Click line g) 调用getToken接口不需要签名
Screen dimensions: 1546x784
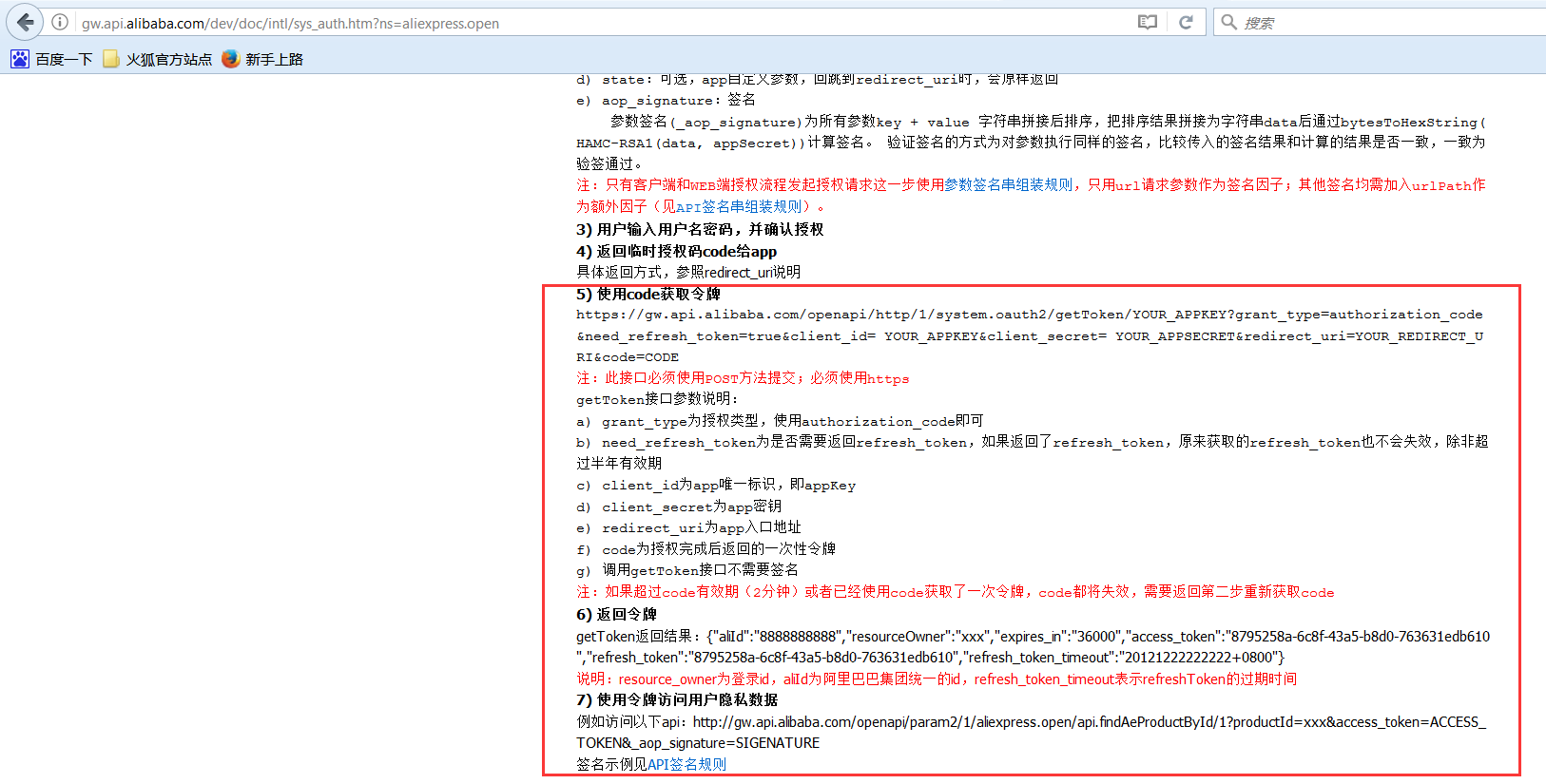pyautogui.click(x=687, y=570)
